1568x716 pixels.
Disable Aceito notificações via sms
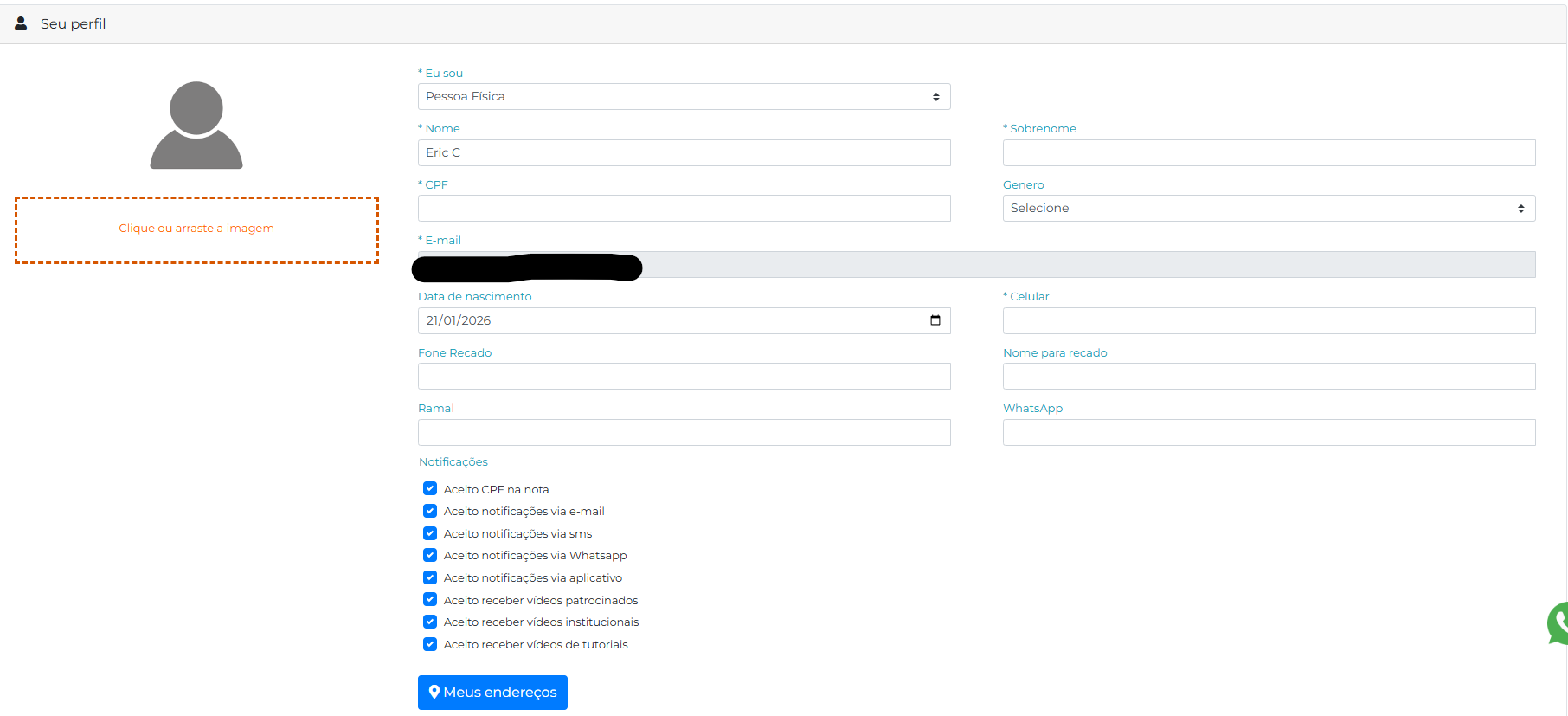coord(430,533)
